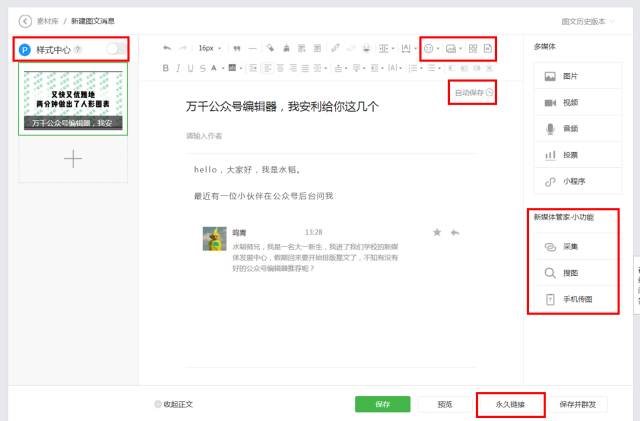Open the 采集 collection tool
The height and width of the screenshot is (421, 640).
[575, 247]
